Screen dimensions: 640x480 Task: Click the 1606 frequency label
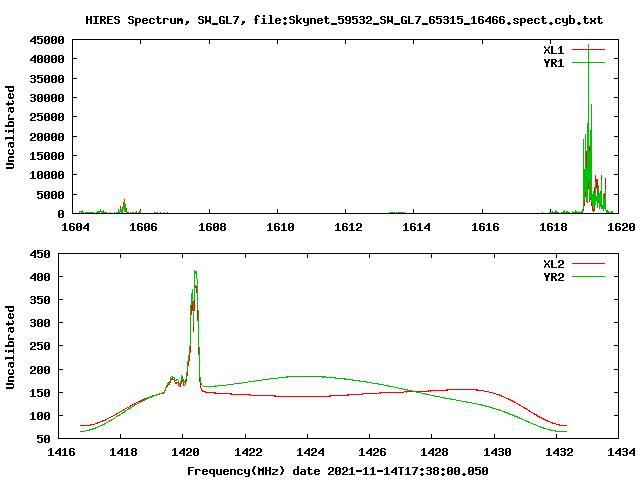click(143, 227)
